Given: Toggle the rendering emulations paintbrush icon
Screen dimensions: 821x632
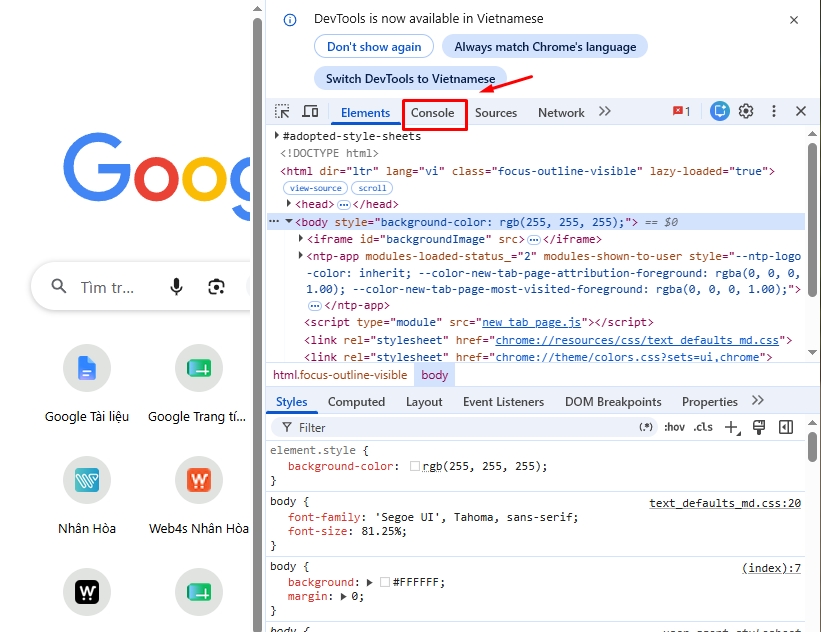Looking at the screenshot, I should point(759,427).
